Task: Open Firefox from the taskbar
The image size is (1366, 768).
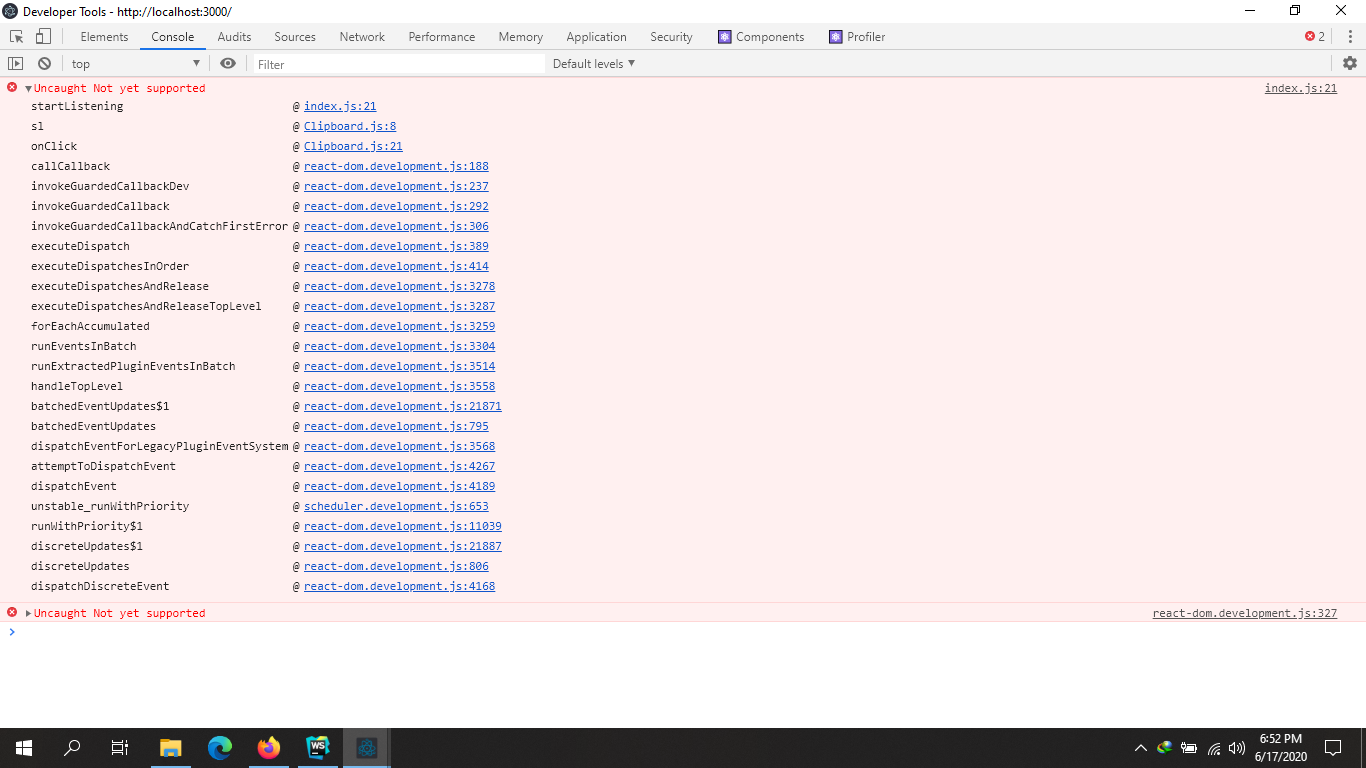Action: click(269, 747)
